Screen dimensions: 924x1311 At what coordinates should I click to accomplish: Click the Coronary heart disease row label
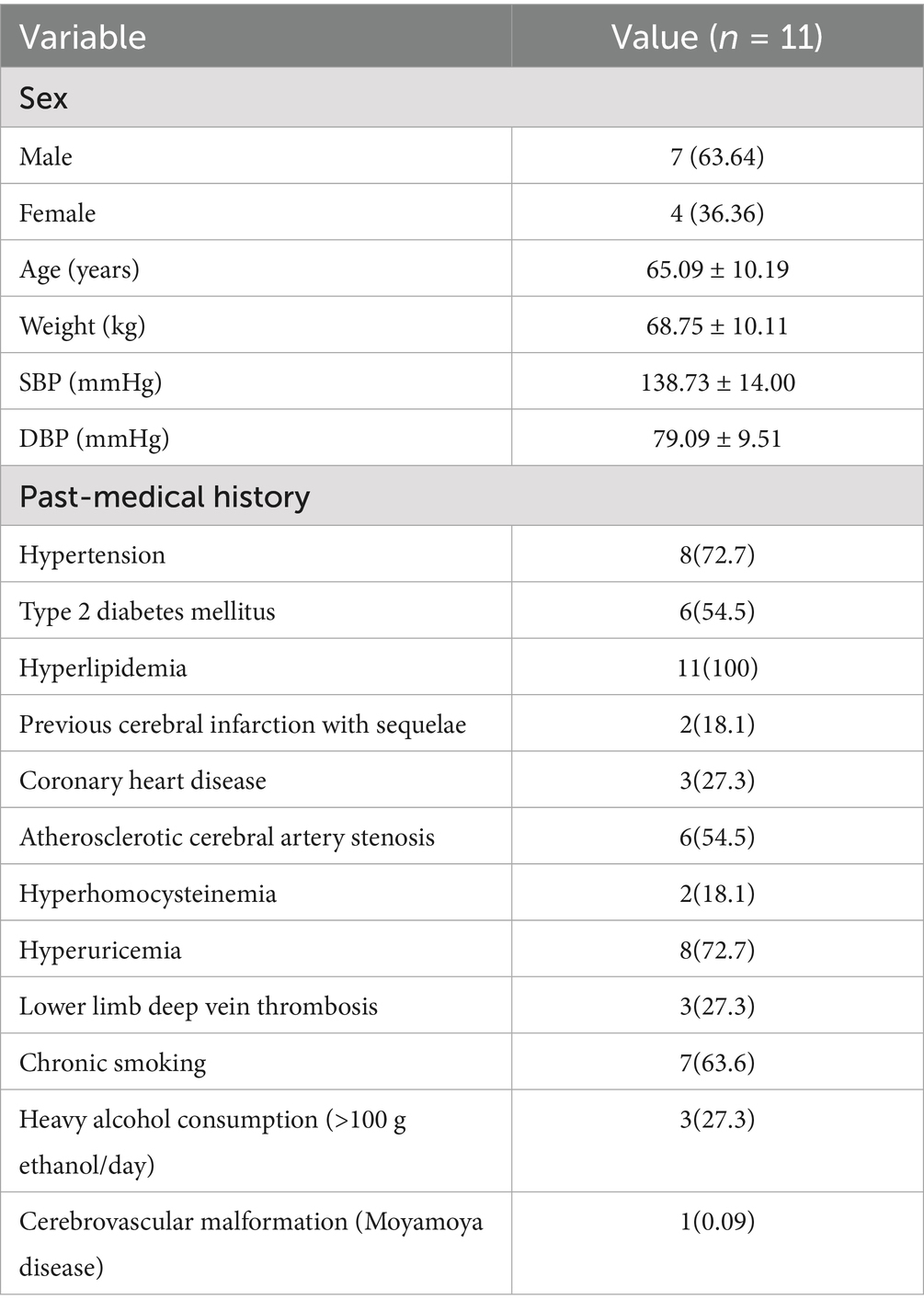tap(143, 781)
